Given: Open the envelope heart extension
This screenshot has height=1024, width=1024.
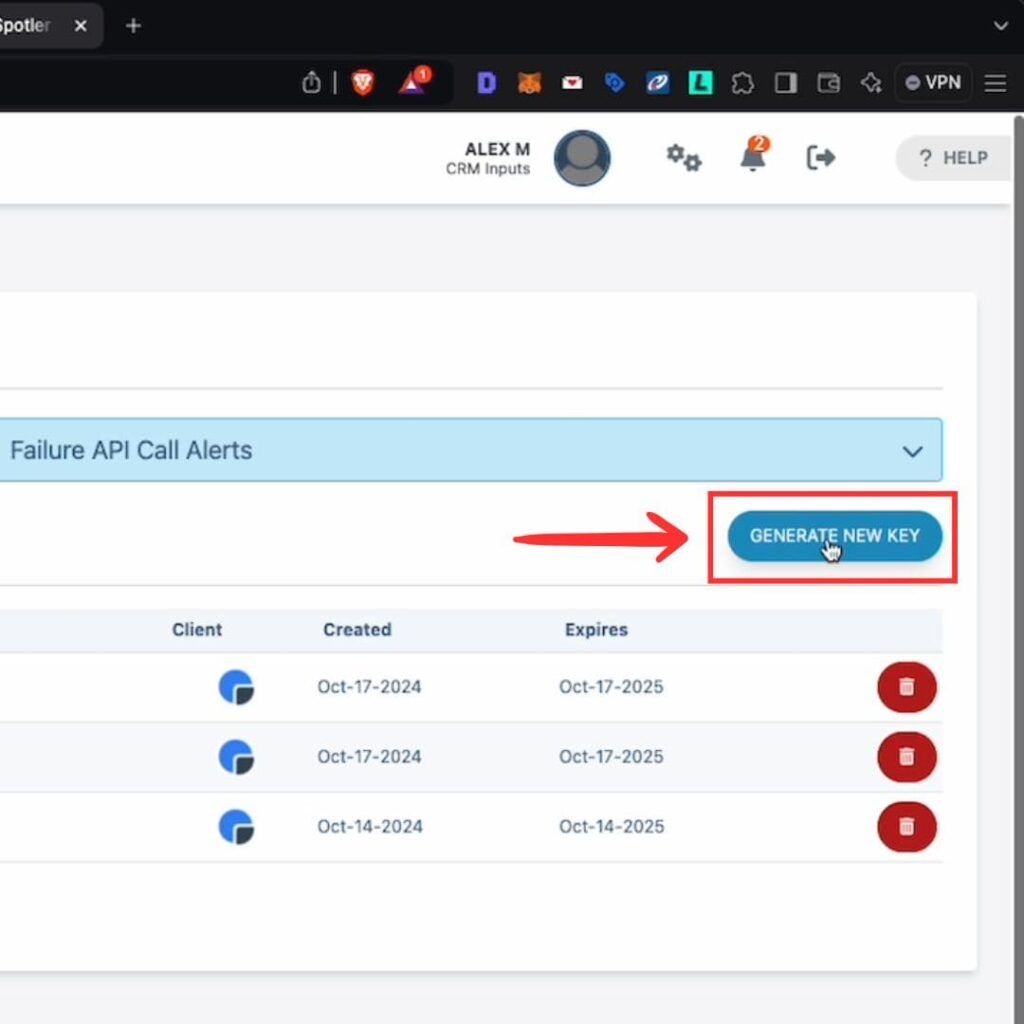Looking at the screenshot, I should [572, 83].
